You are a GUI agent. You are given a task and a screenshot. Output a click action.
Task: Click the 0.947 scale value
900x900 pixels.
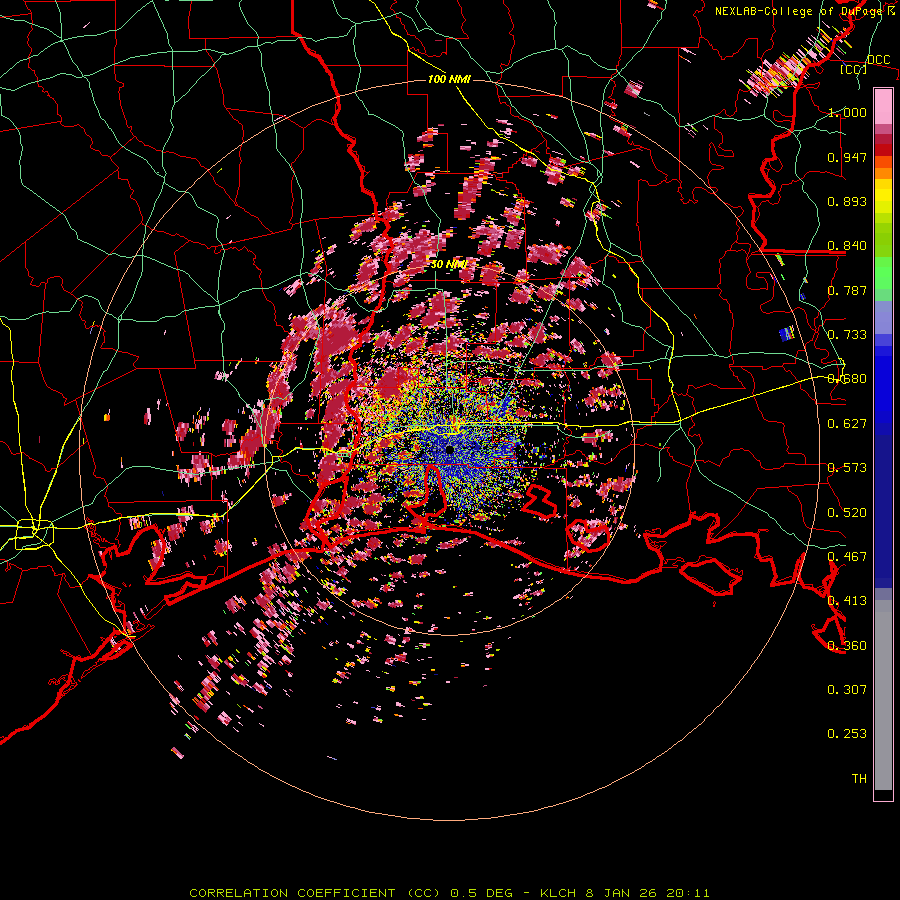[x=847, y=157]
